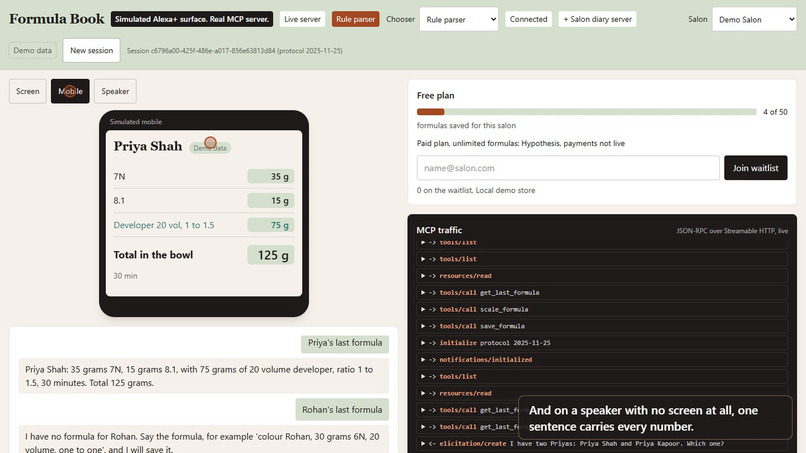The width and height of the screenshot is (806, 453).
Task: Click the Paid plan, unlimited formulas note
Action: pos(521,143)
